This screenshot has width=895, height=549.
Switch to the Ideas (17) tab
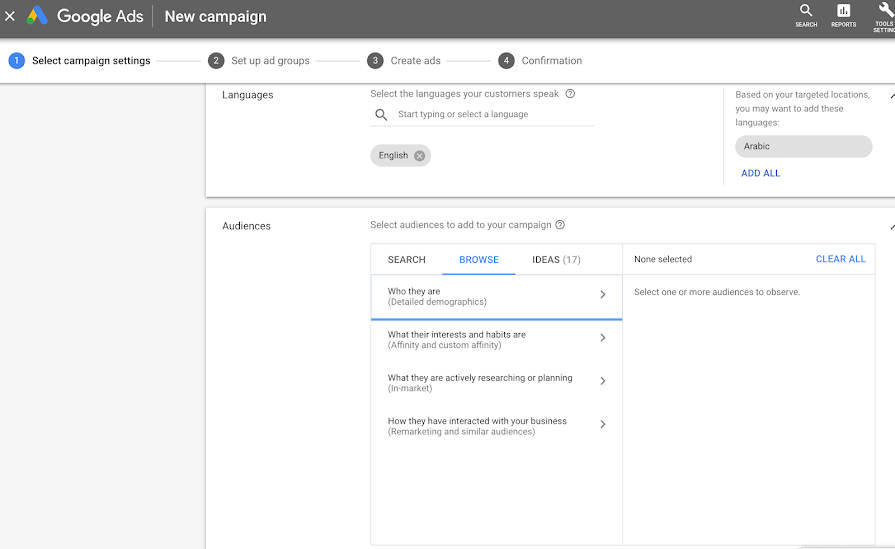pyautogui.click(x=556, y=260)
